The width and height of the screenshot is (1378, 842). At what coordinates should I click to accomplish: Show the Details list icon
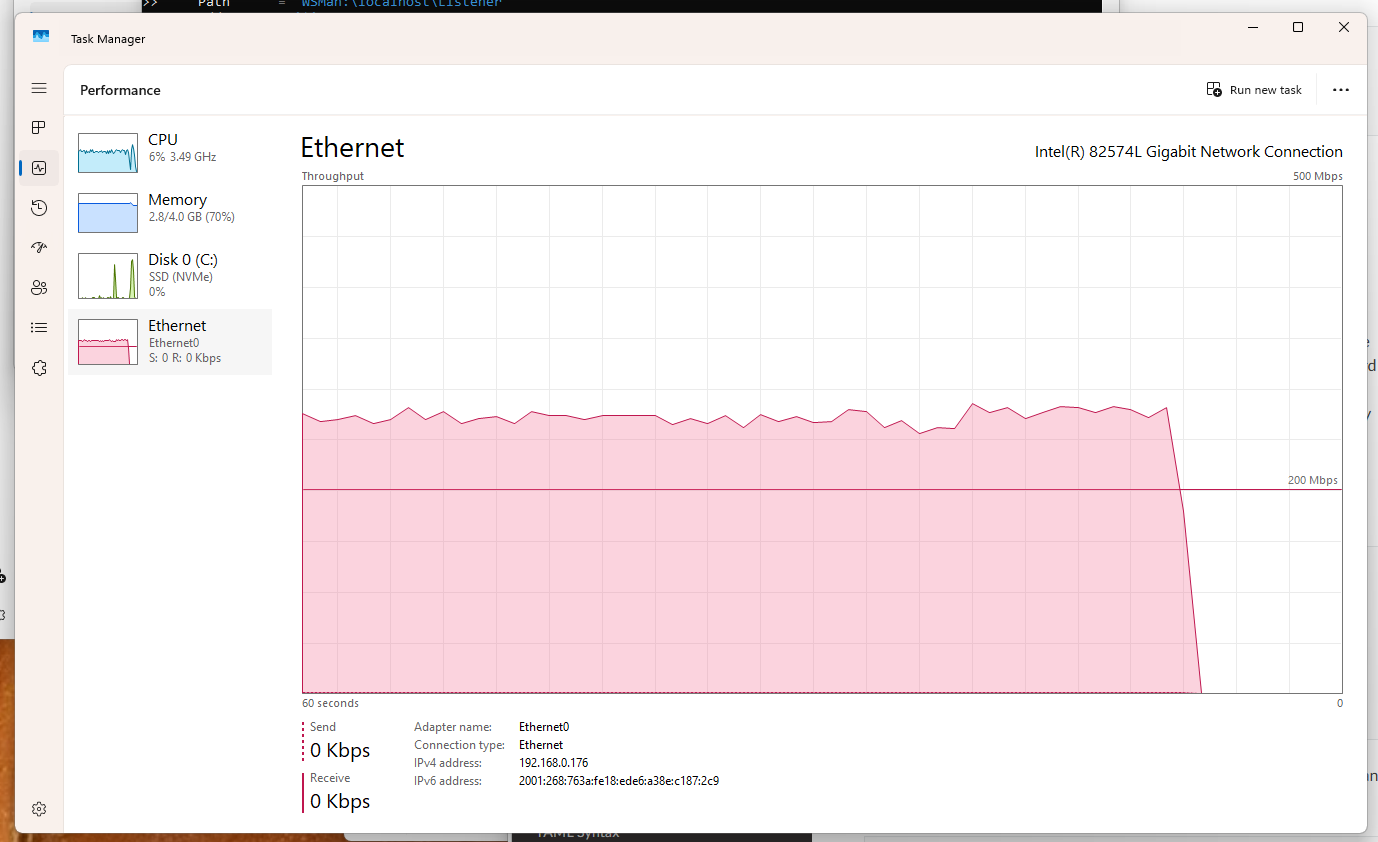(39, 327)
